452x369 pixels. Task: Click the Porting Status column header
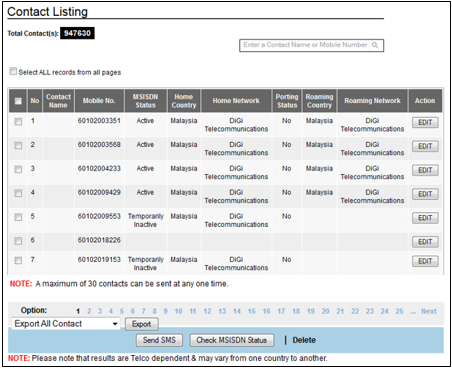287,101
